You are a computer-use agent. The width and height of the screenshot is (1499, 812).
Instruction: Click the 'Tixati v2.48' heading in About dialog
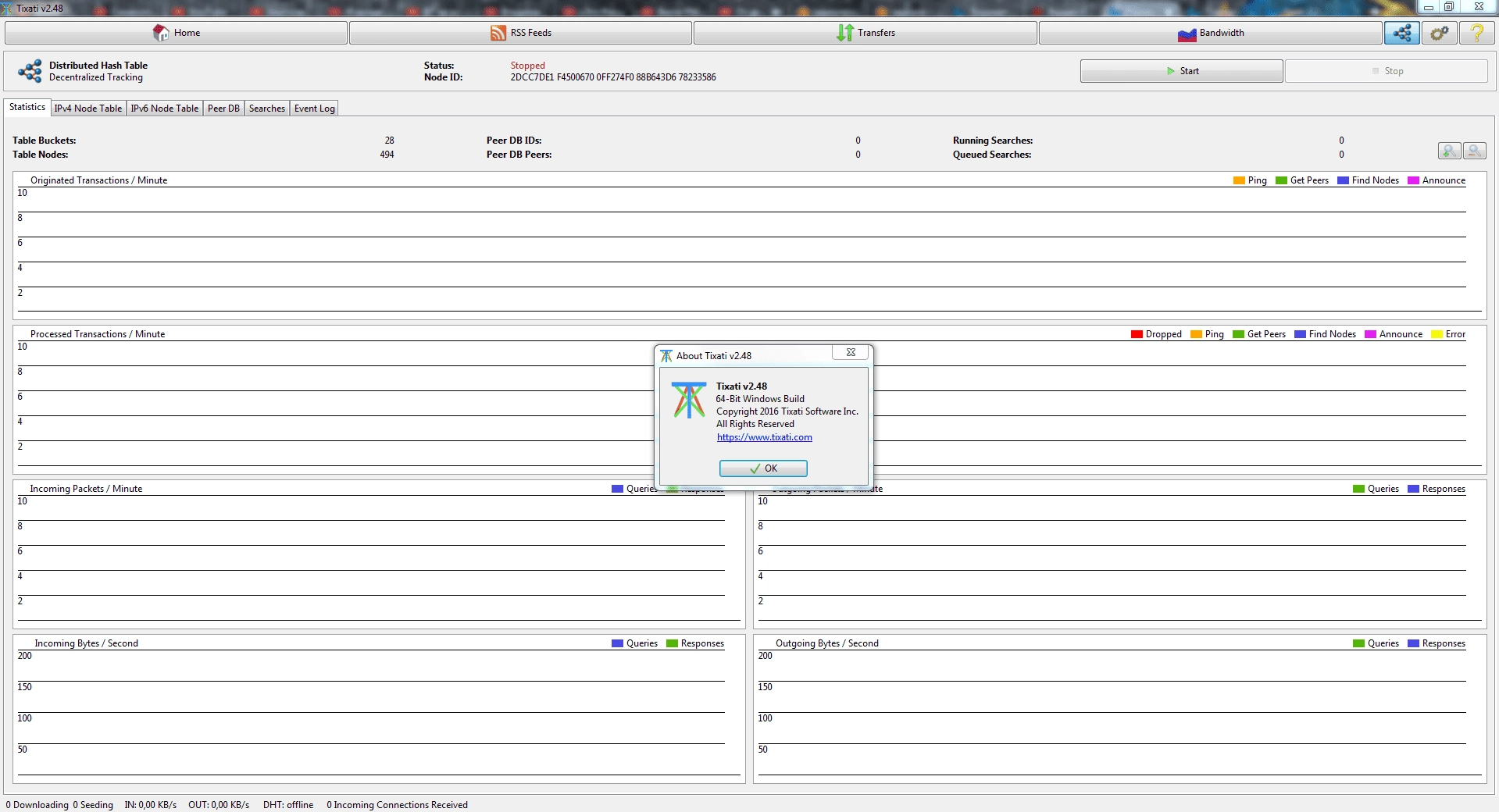tap(741, 386)
